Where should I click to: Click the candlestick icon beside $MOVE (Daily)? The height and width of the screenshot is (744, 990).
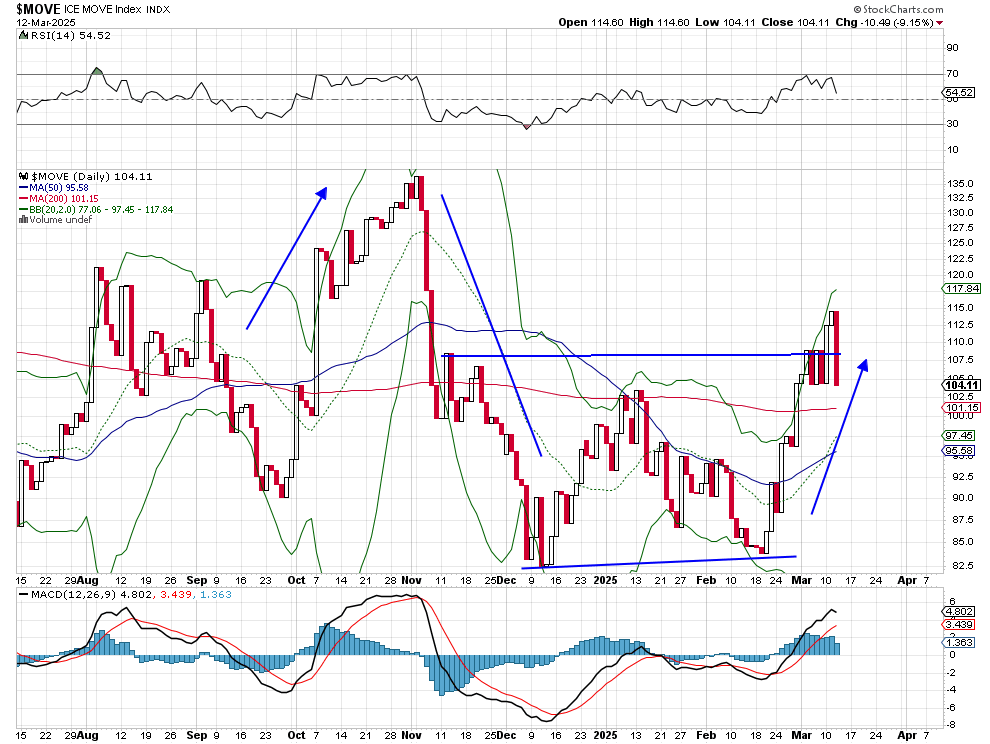23,176
